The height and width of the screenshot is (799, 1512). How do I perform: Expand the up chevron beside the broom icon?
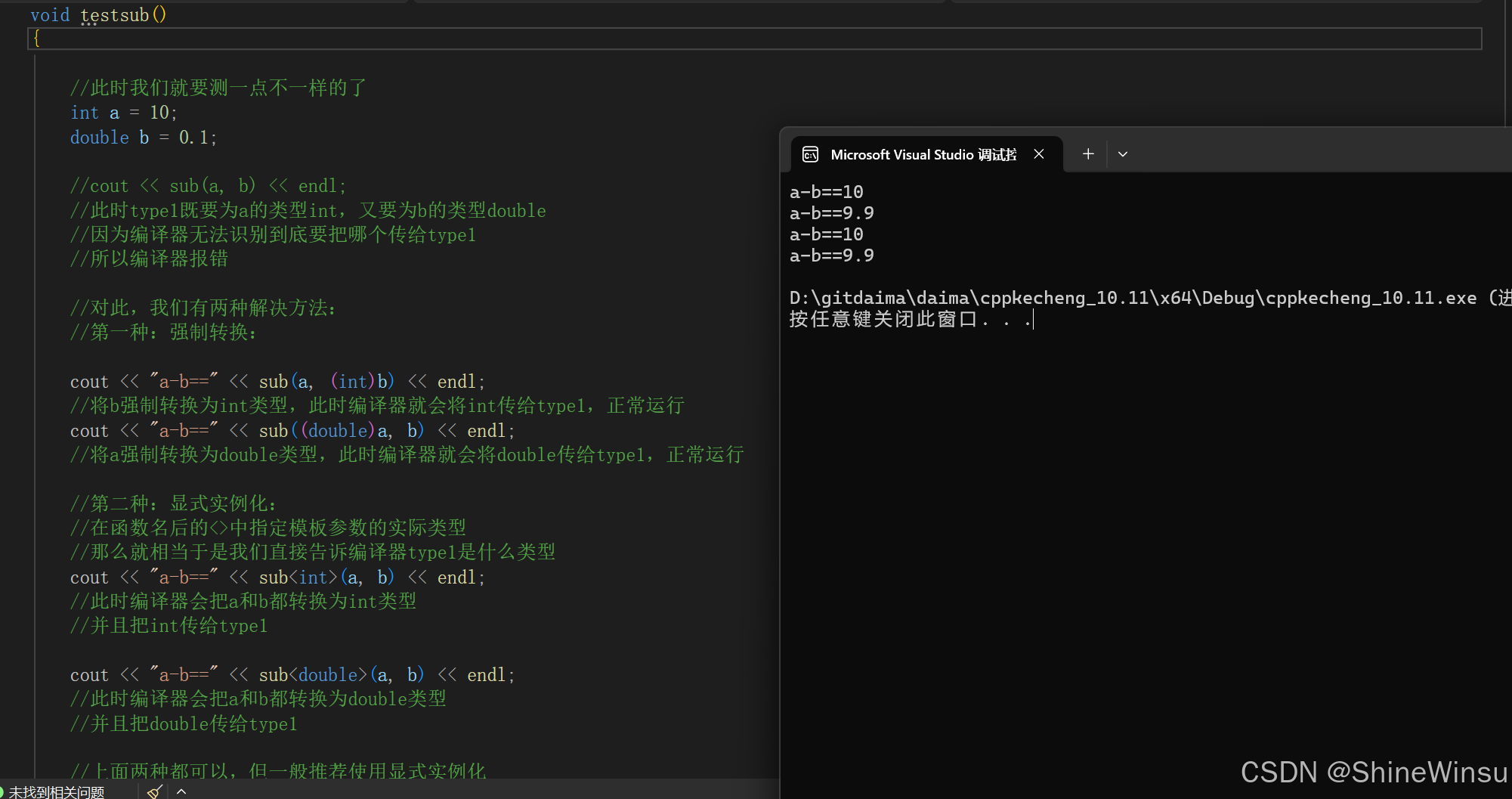click(x=181, y=791)
